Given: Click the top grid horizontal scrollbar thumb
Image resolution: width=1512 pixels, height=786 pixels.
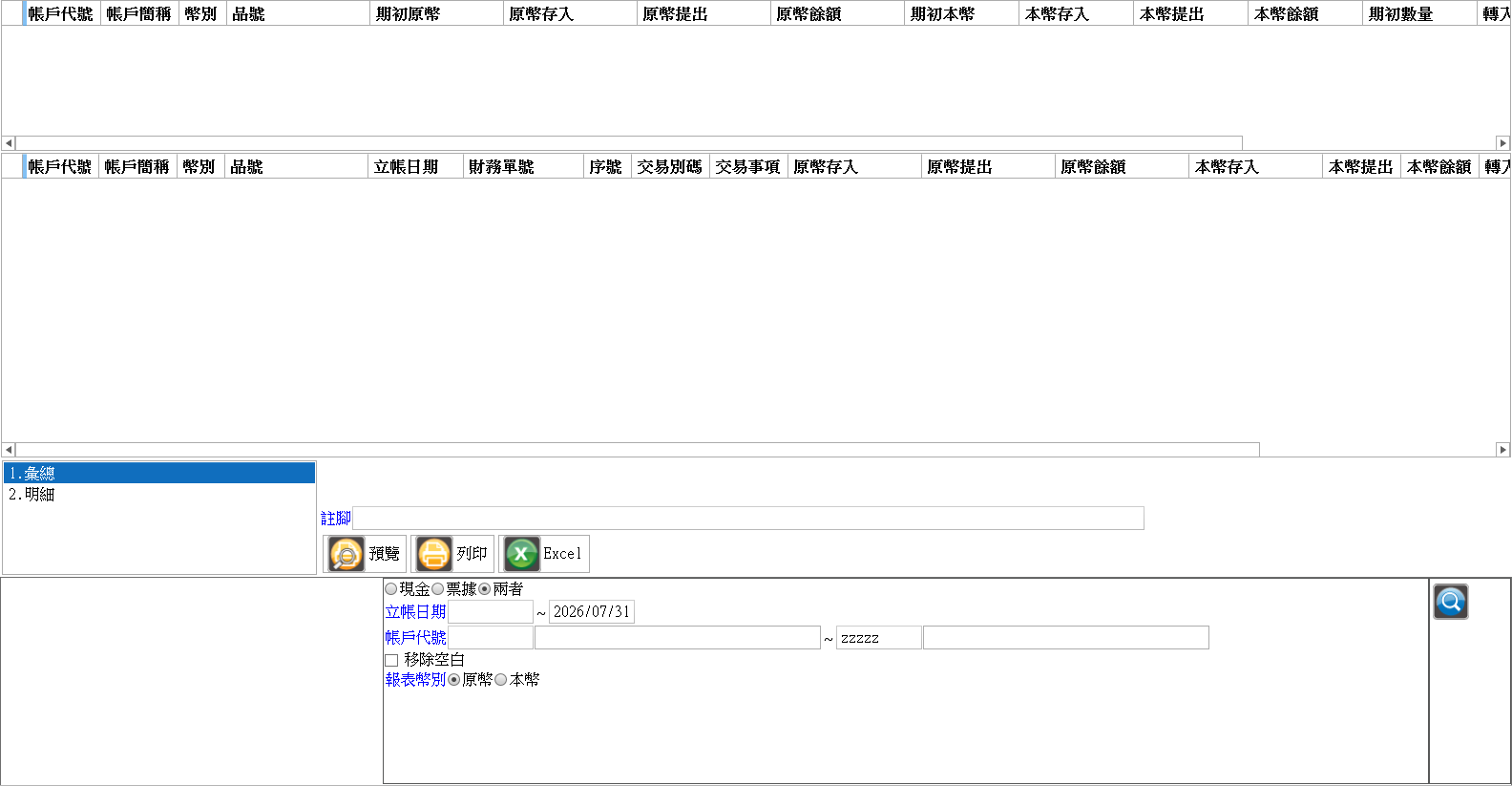Looking at the screenshot, I should click(629, 143).
